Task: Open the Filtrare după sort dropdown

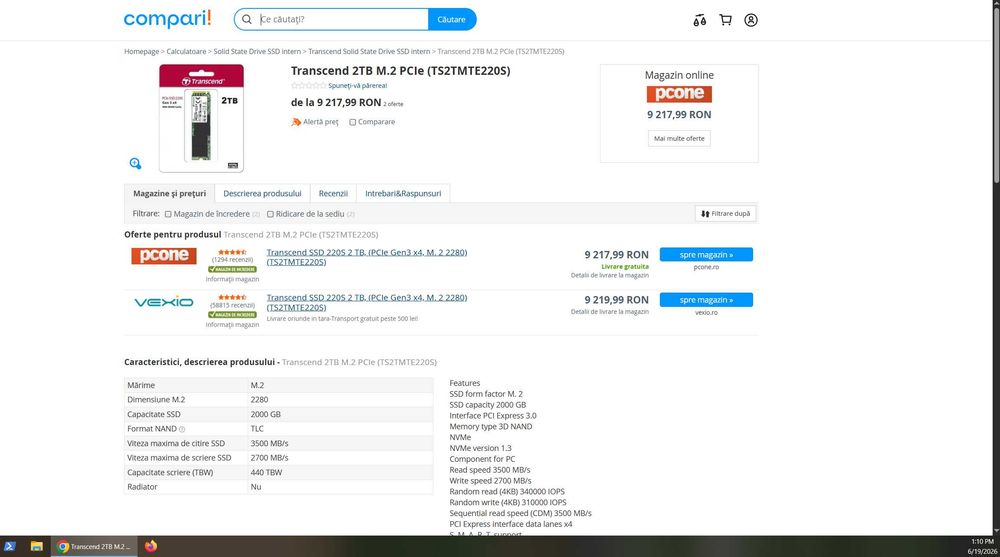Action: click(725, 214)
